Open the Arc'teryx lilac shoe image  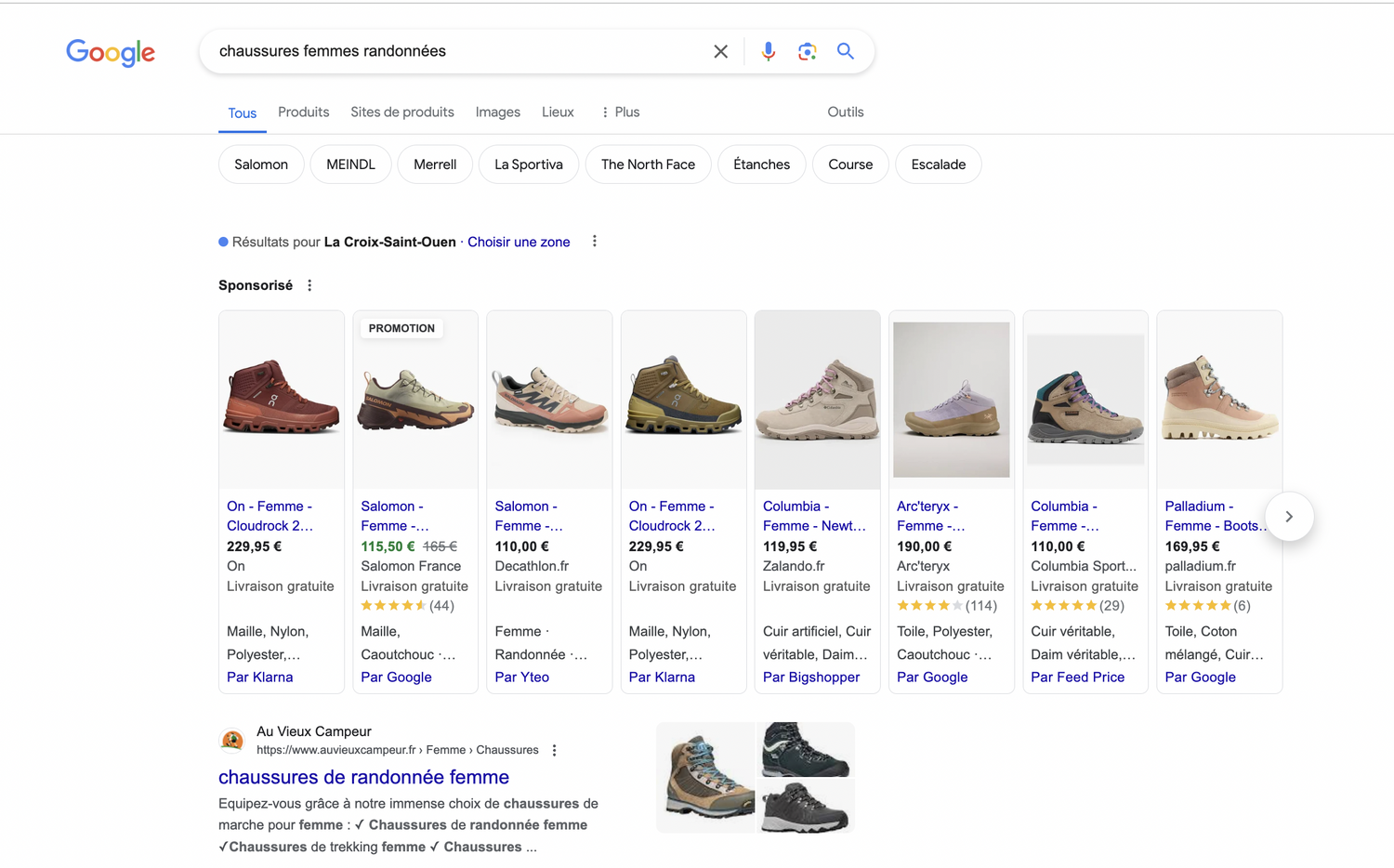click(x=951, y=400)
